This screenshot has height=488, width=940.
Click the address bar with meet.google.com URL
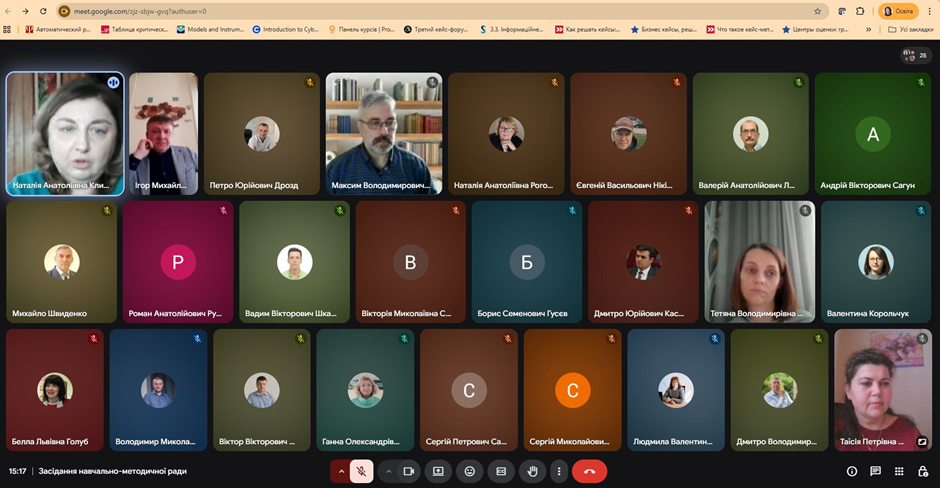point(443,11)
